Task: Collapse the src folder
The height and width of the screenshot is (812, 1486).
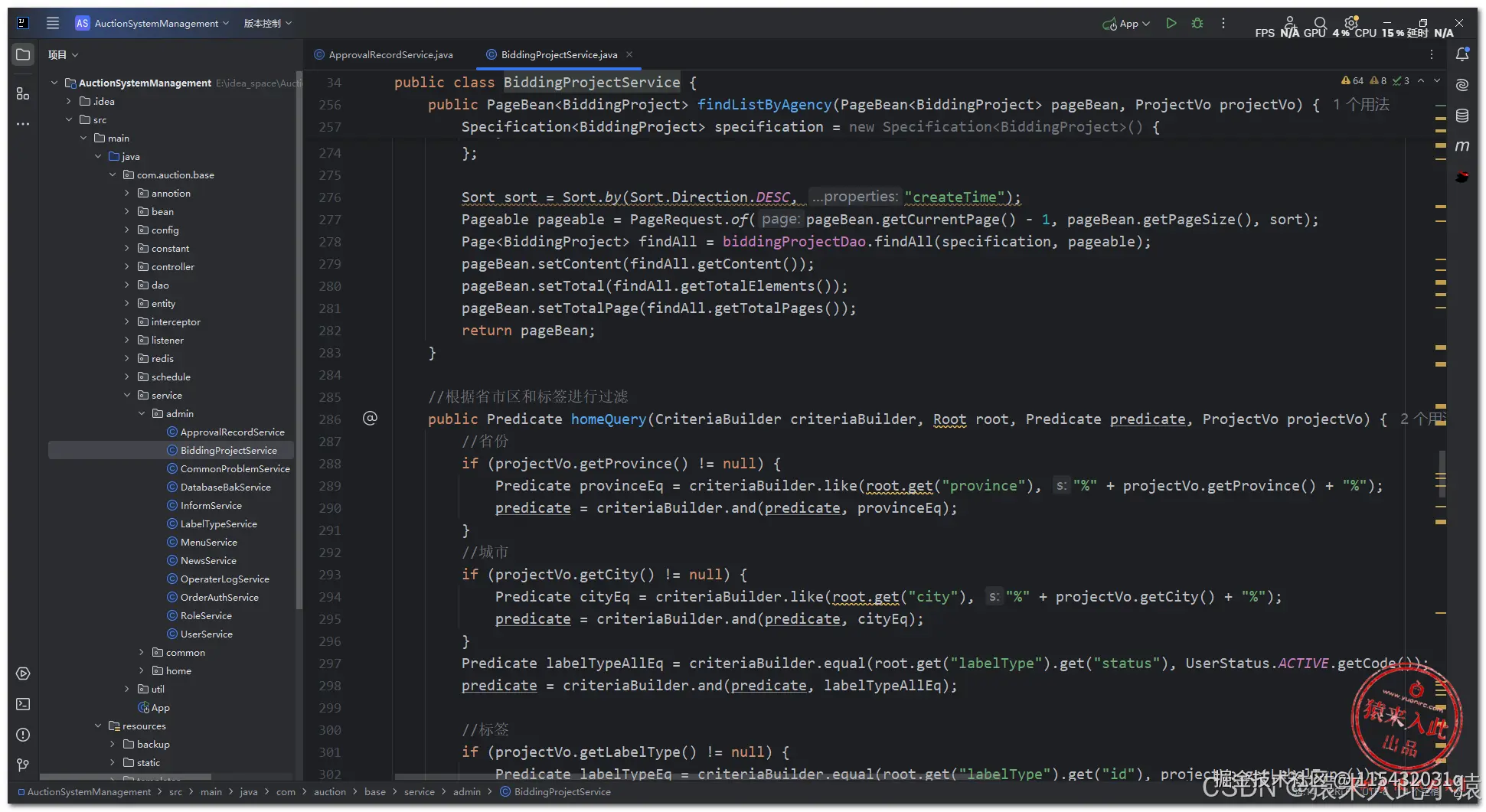Action: click(69, 119)
